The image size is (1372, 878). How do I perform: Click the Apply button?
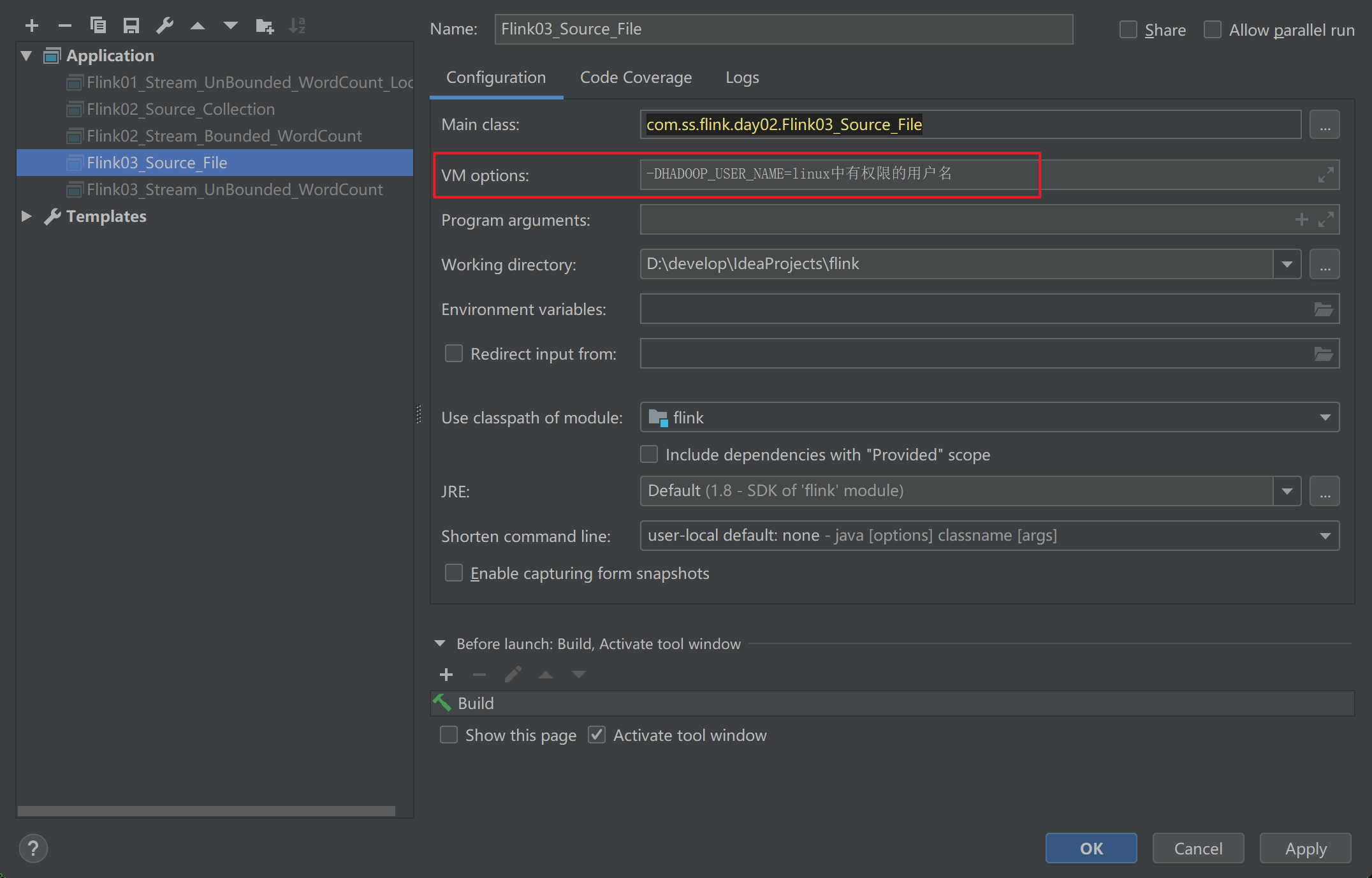(1305, 848)
